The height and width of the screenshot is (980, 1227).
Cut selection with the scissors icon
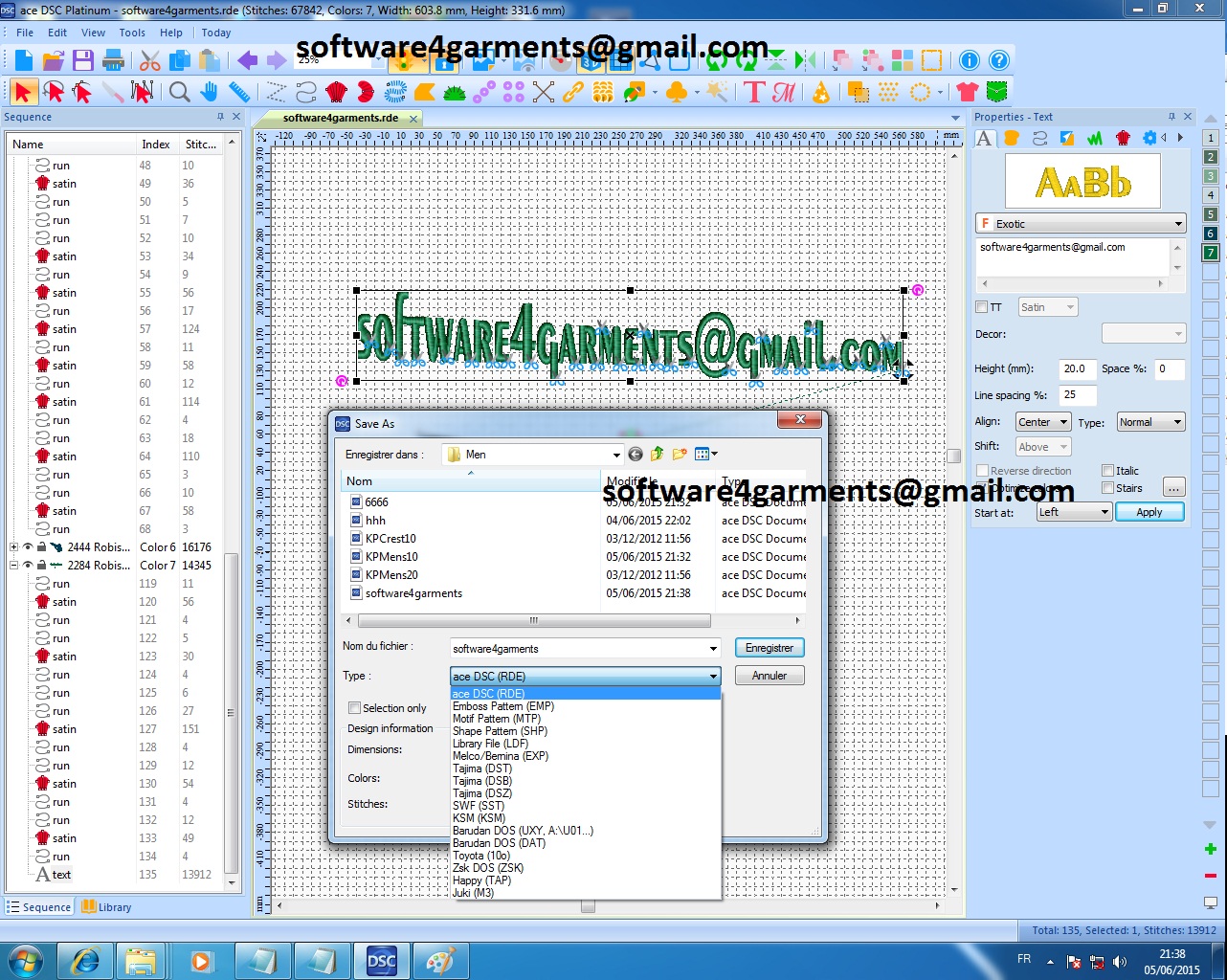[x=150, y=60]
